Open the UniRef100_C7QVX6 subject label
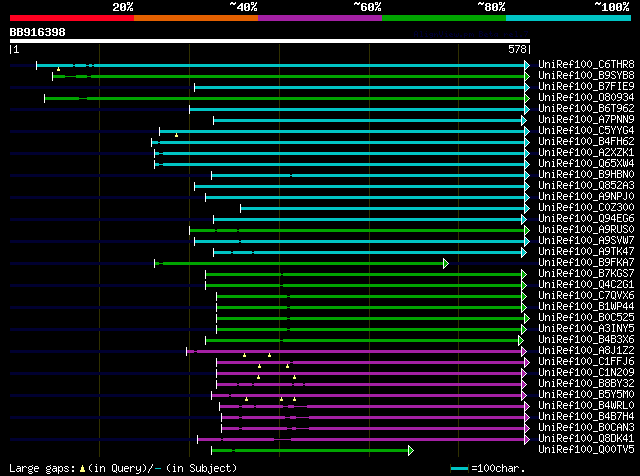640x476 pixels. 586,296
